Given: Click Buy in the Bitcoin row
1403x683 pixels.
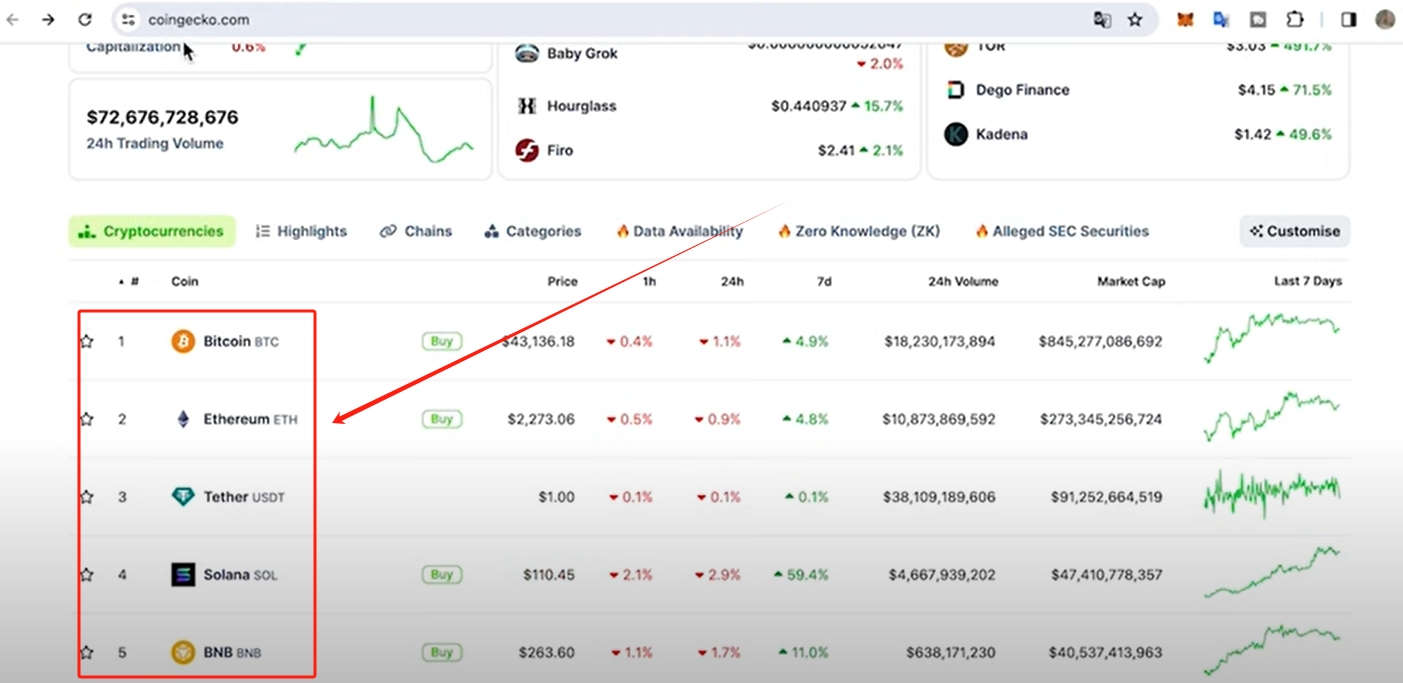Looking at the screenshot, I should click(x=442, y=341).
